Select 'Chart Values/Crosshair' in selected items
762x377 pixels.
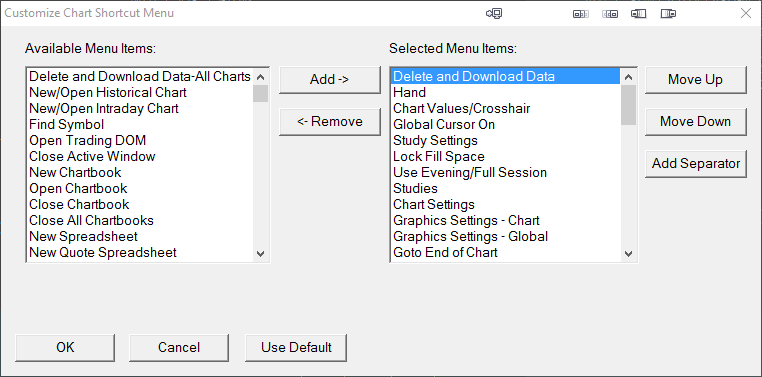click(506, 108)
